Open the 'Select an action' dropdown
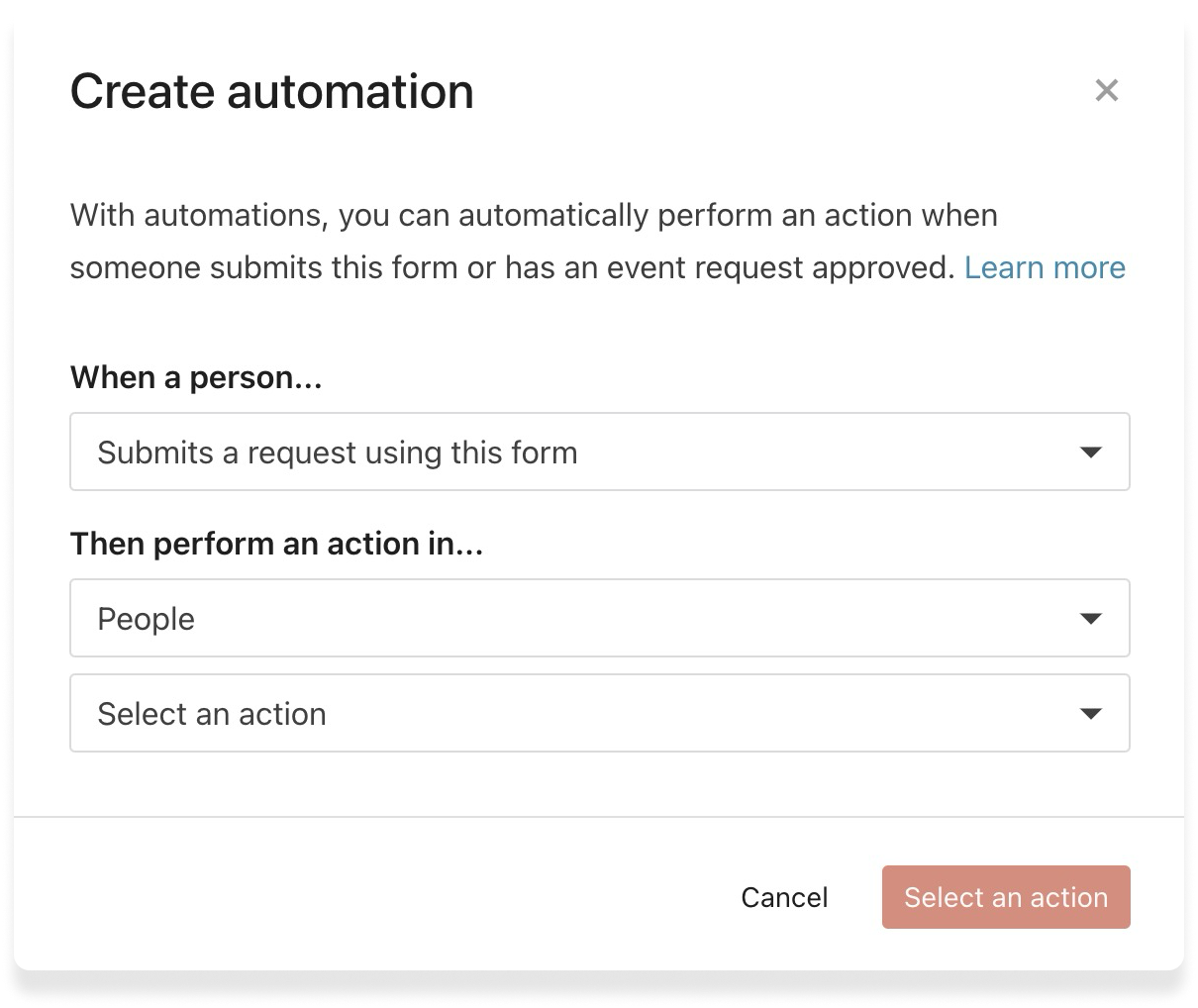The width and height of the screenshot is (1198, 1008). 599,713
